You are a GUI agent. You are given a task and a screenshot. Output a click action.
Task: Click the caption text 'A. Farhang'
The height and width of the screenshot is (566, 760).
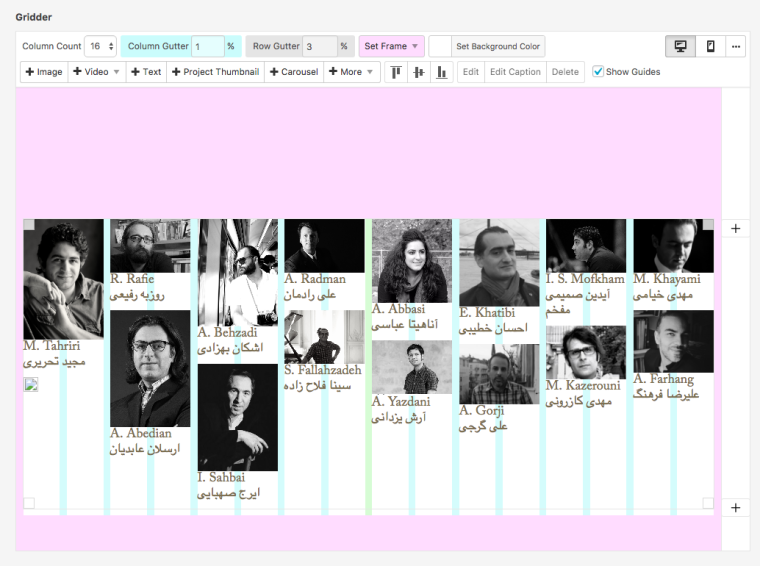[664, 379]
